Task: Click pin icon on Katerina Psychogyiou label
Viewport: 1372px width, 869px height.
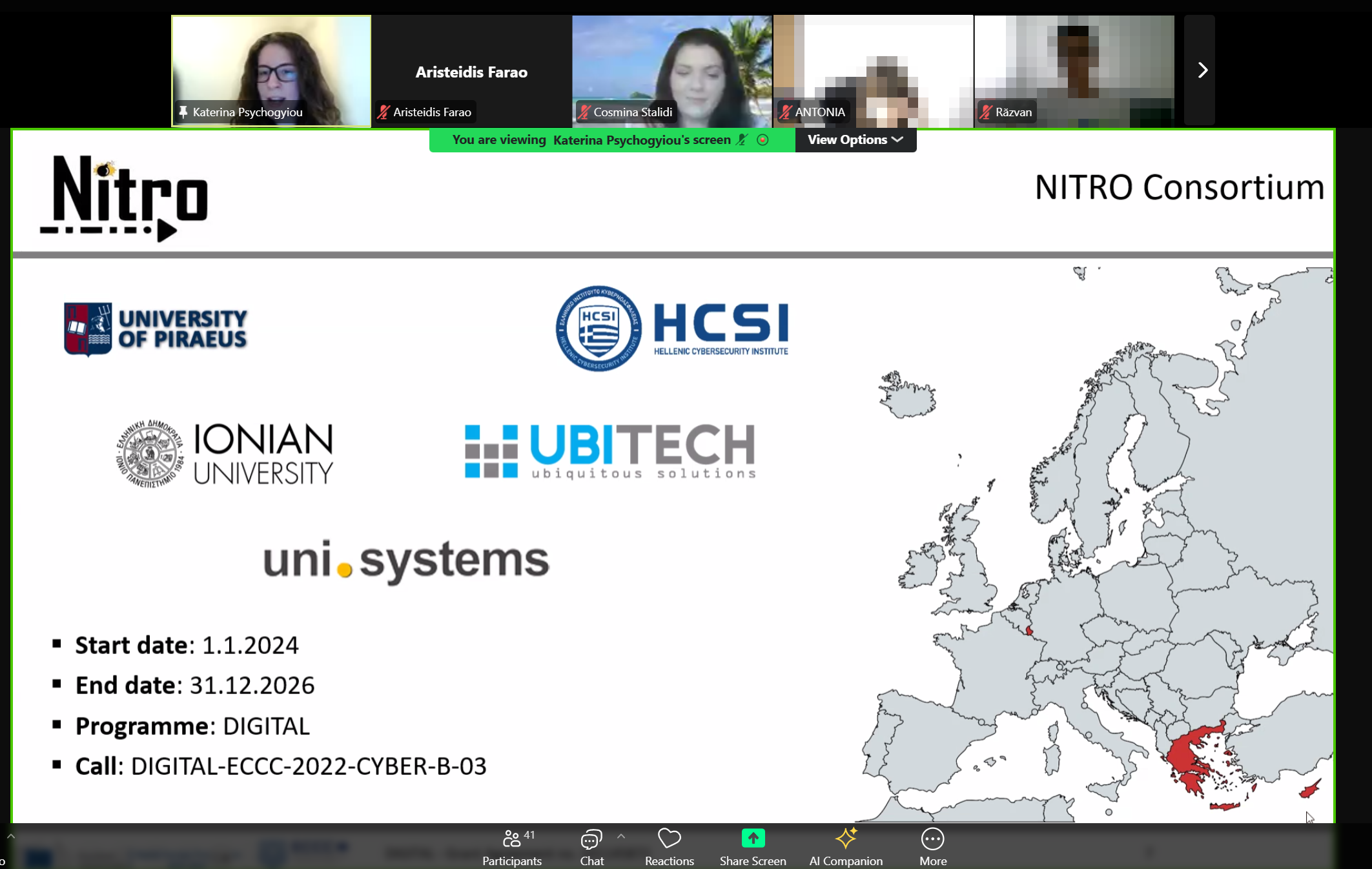Action: pyautogui.click(x=183, y=112)
